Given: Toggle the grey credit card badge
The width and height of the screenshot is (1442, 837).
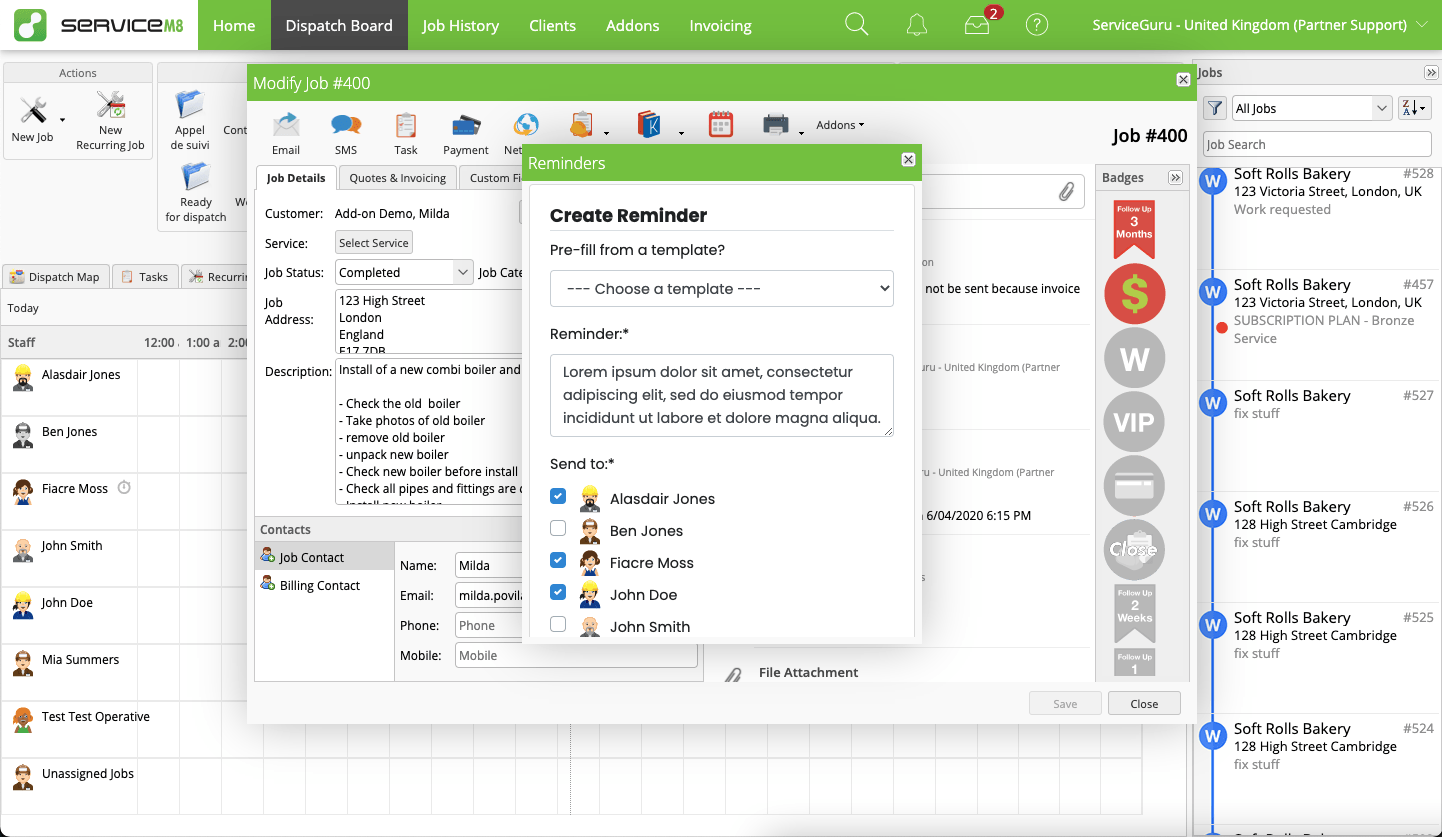Looking at the screenshot, I should tap(1135, 486).
